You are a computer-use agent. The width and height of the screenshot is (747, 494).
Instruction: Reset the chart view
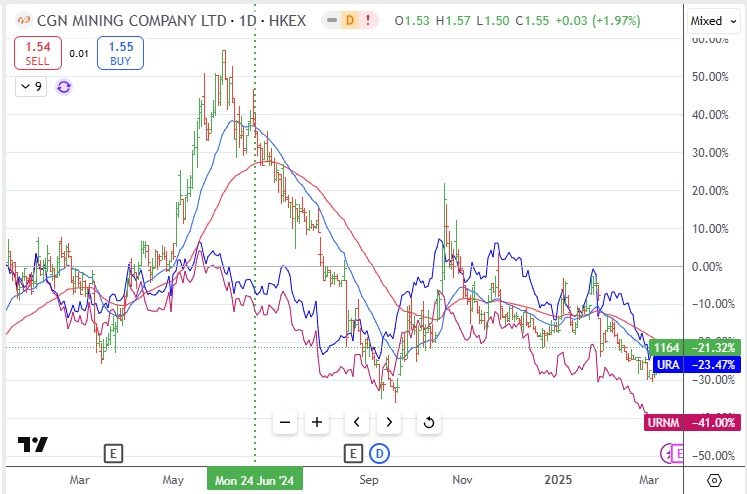click(x=428, y=422)
